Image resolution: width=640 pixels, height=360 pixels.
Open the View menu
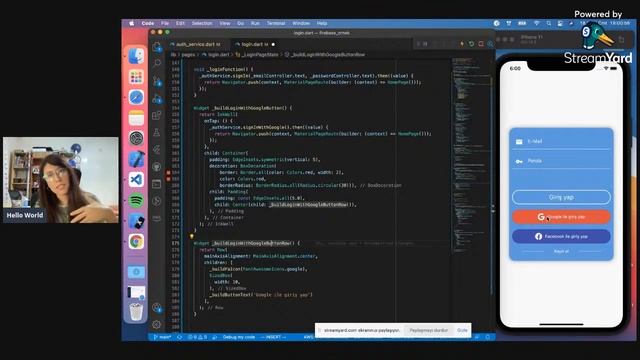[x=225, y=23]
